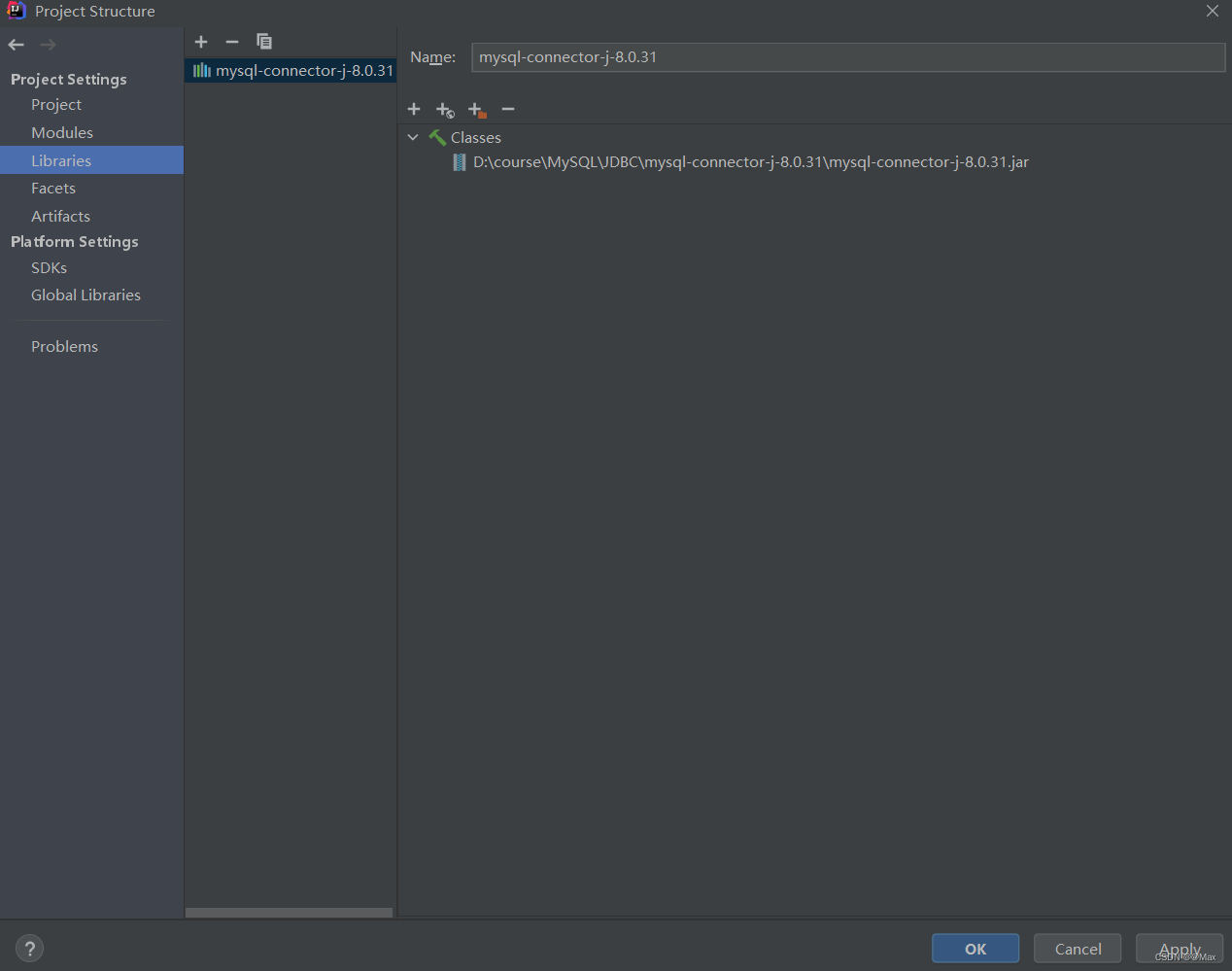Open the Artifacts settings page
Image resolution: width=1232 pixels, height=971 pixels.
click(60, 217)
